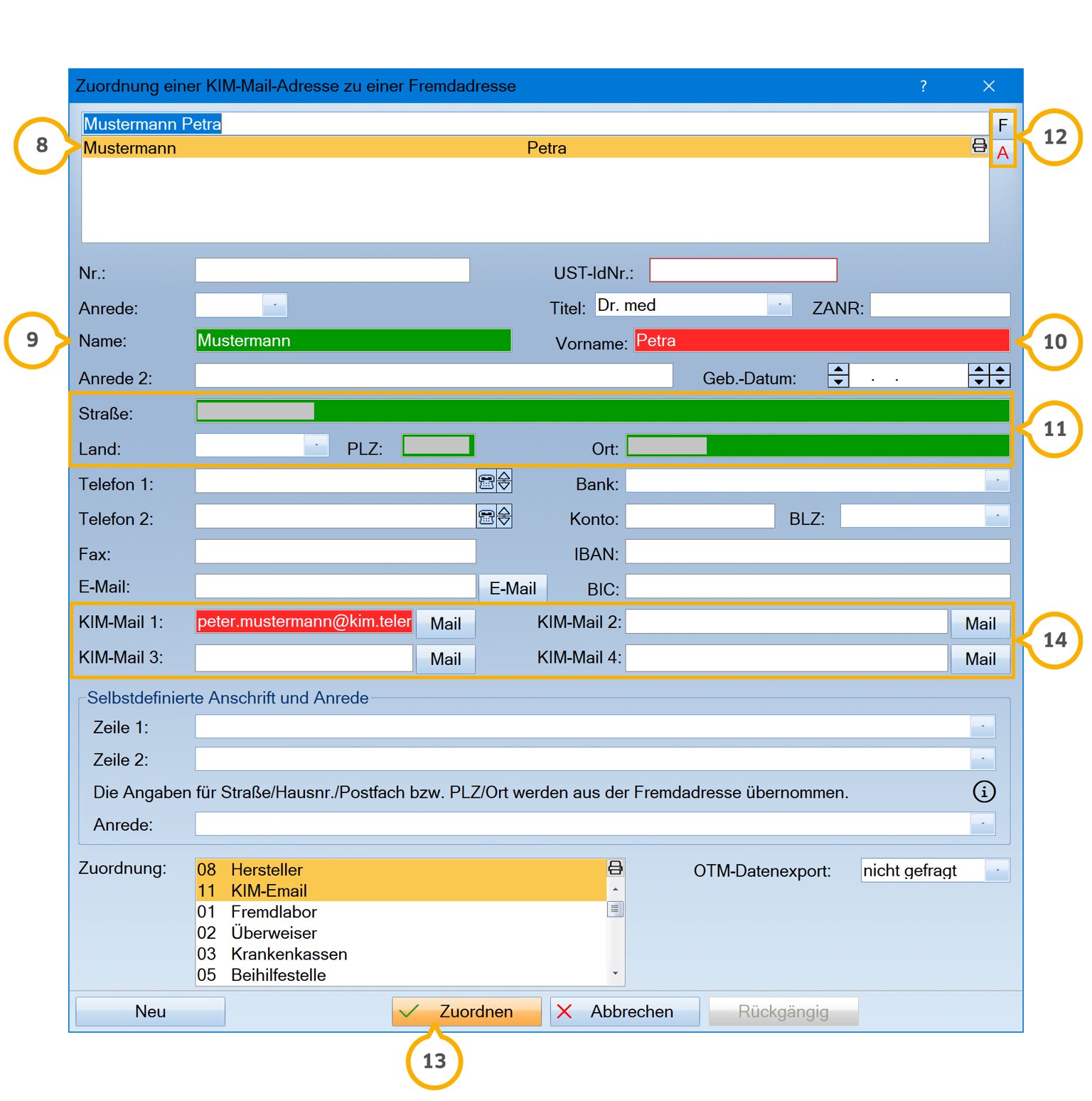Click the phone dial icon for Telefon 2
Viewport: 1092px width, 1101px height.
click(x=486, y=517)
